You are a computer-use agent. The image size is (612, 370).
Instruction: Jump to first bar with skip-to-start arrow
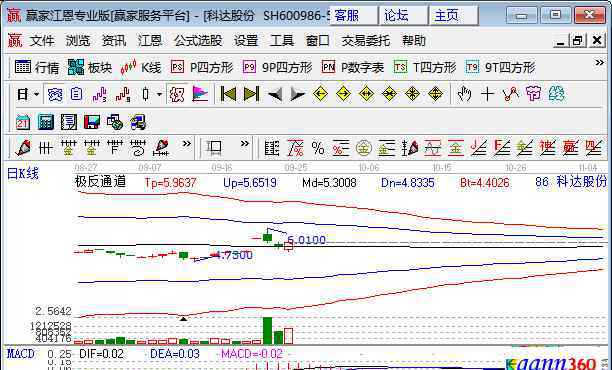[228, 94]
